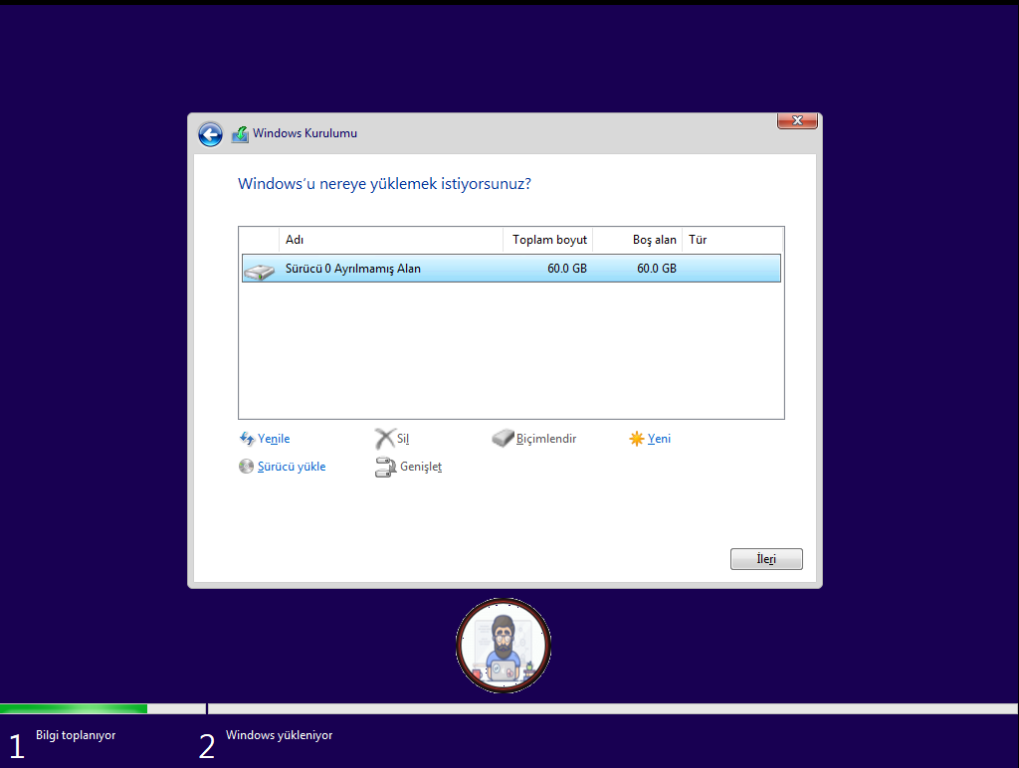Click the green Bilgi toplanıyor progress bar
Image resolution: width=1019 pixels, height=768 pixels.
click(73, 708)
